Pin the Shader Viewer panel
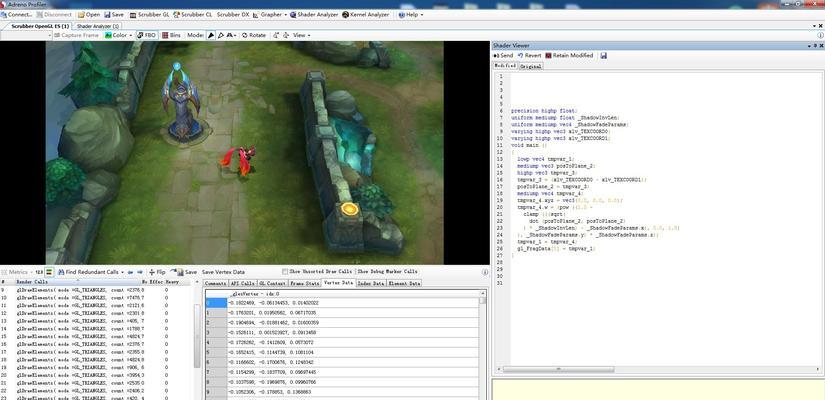Screen dimensions: 825x400 [816, 46]
